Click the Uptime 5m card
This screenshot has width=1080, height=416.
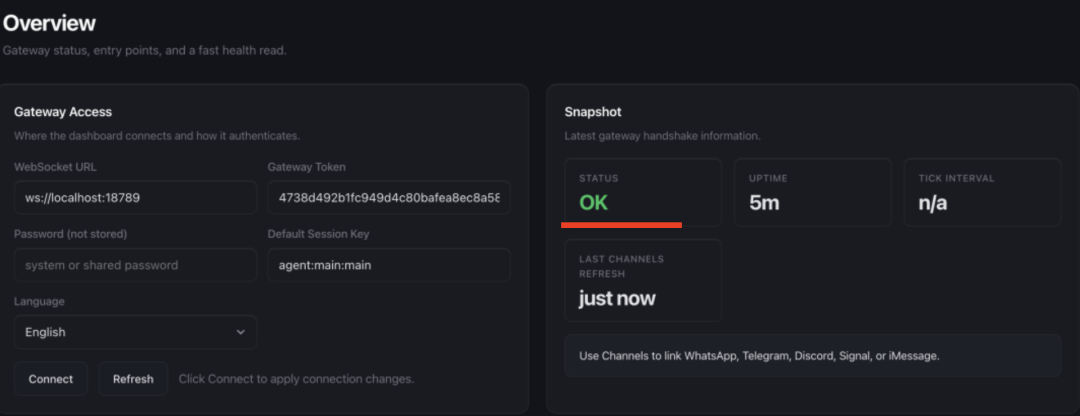pos(812,192)
